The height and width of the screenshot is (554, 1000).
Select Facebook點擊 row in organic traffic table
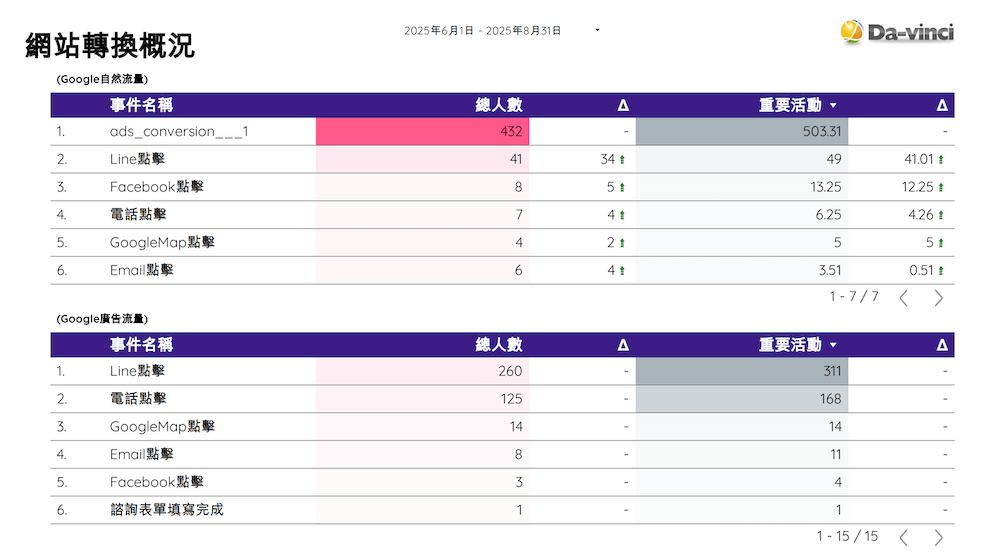tap(157, 187)
